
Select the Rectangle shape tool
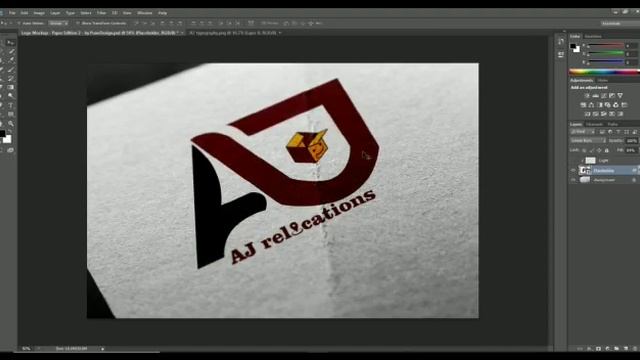(11, 114)
